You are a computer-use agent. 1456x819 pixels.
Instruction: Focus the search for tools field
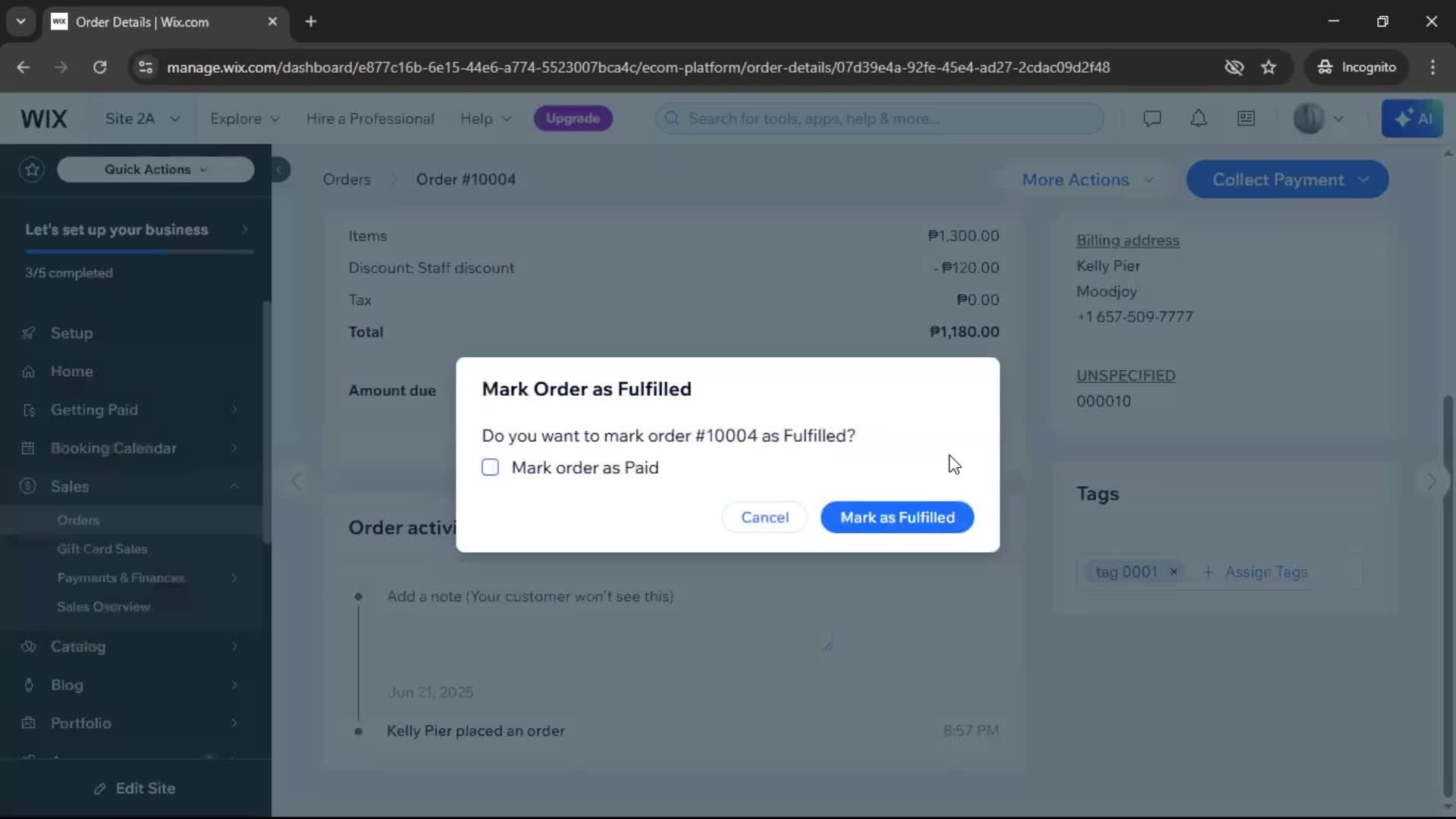pyautogui.click(x=880, y=118)
